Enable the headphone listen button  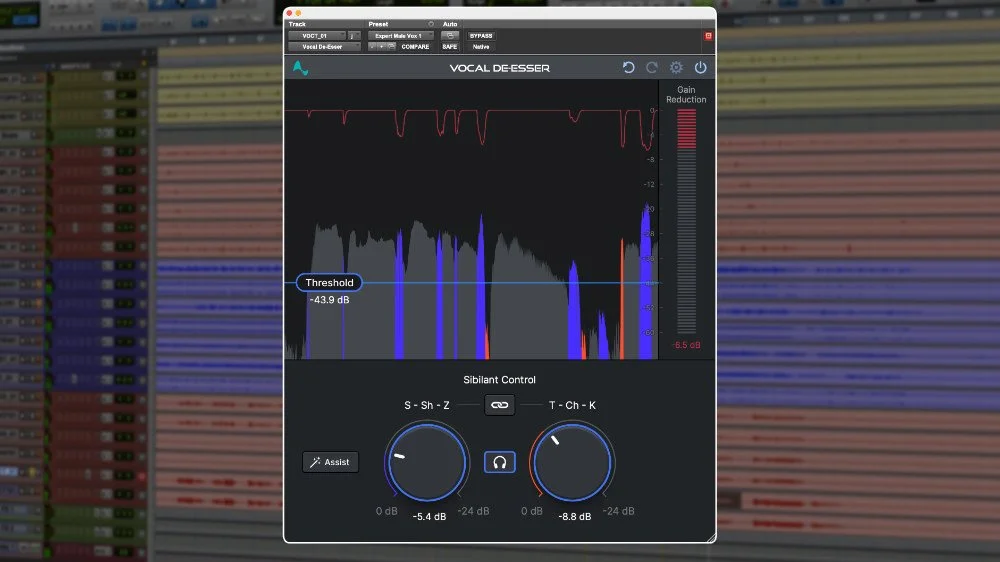tap(499, 462)
